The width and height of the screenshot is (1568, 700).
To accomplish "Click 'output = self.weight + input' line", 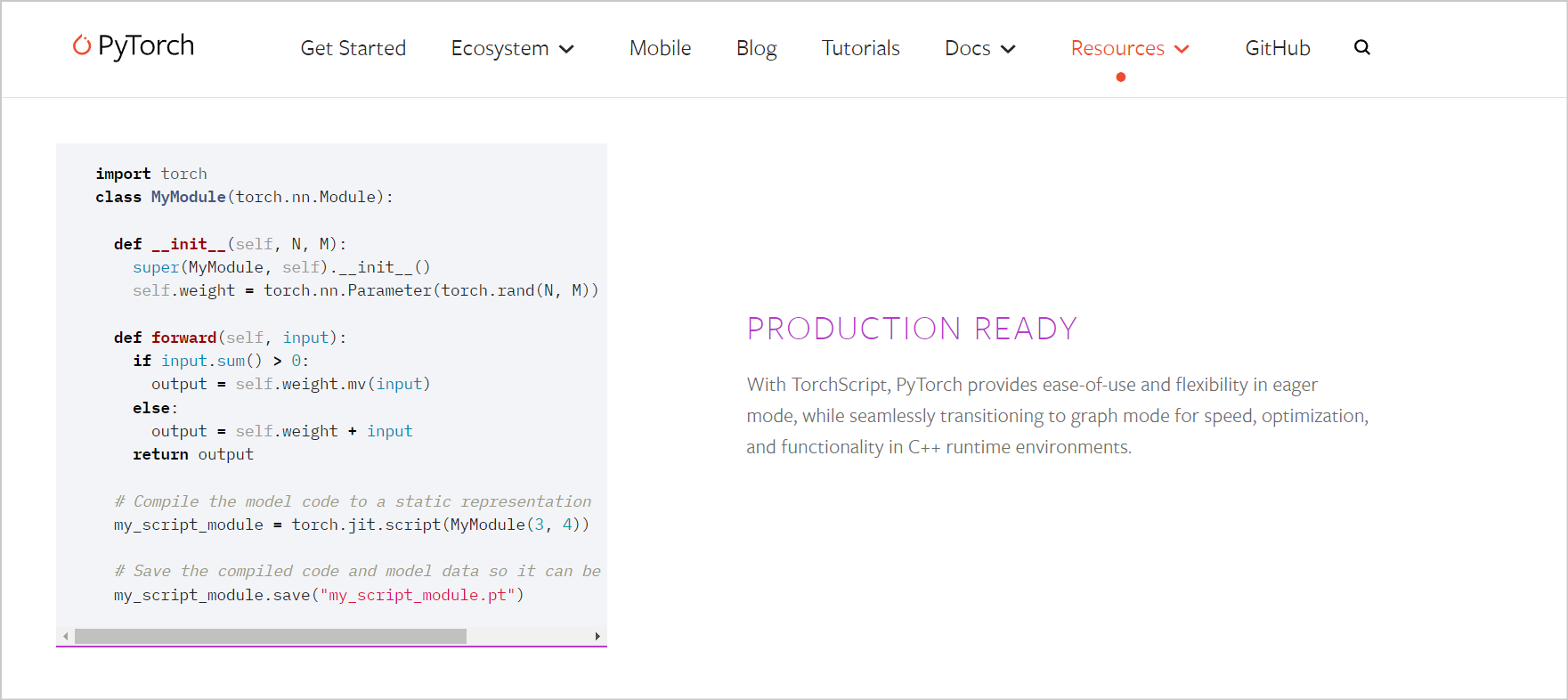I will (282, 431).
